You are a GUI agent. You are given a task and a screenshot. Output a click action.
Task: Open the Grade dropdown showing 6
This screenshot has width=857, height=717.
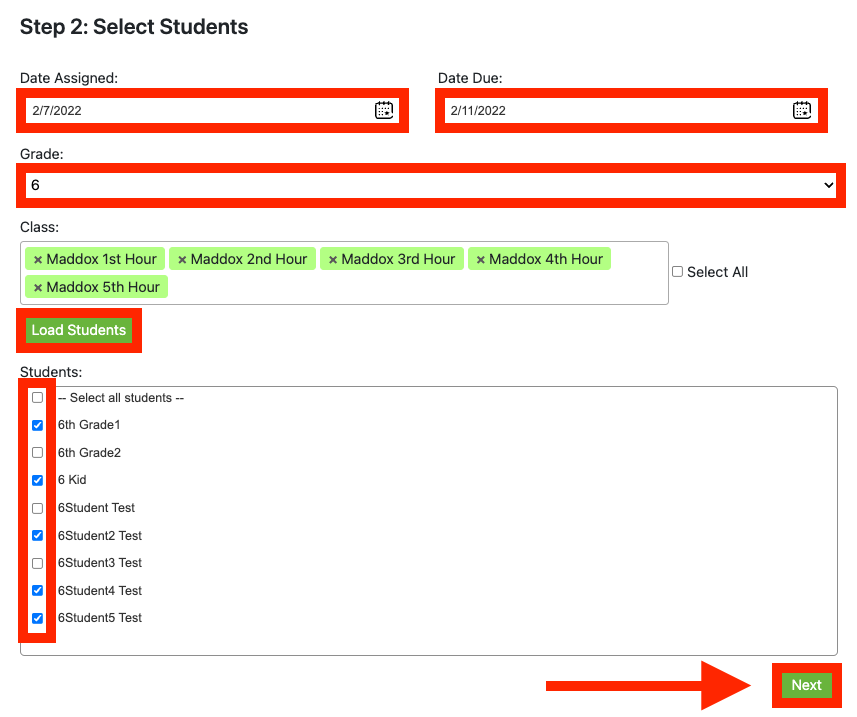[431, 185]
